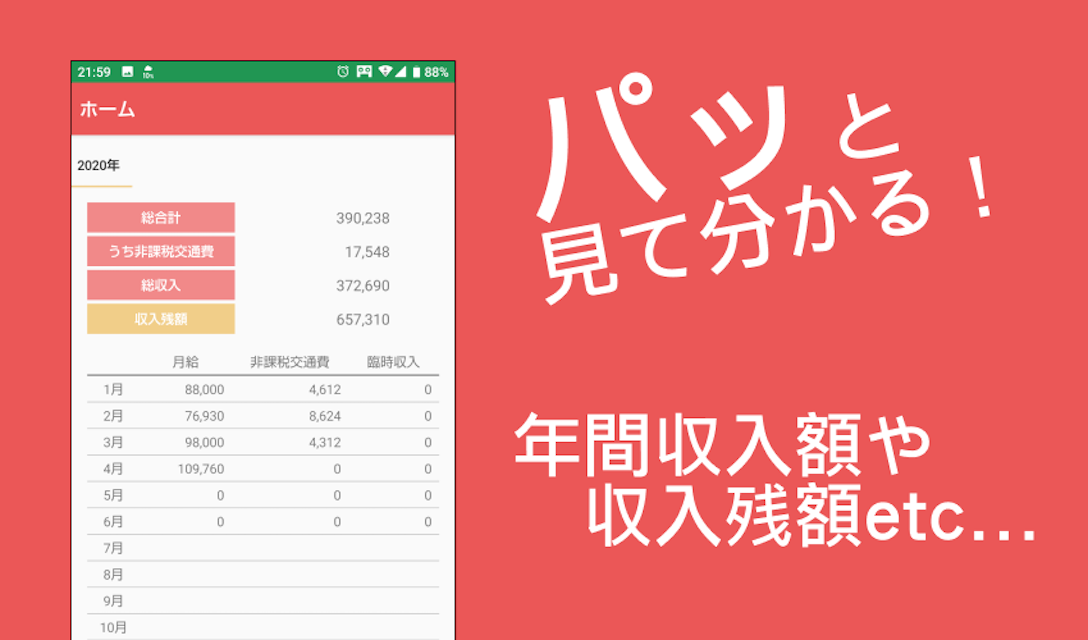Screen dimensions: 1088x640
Task: Click the 月給 column header
Action: [x=186, y=362]
